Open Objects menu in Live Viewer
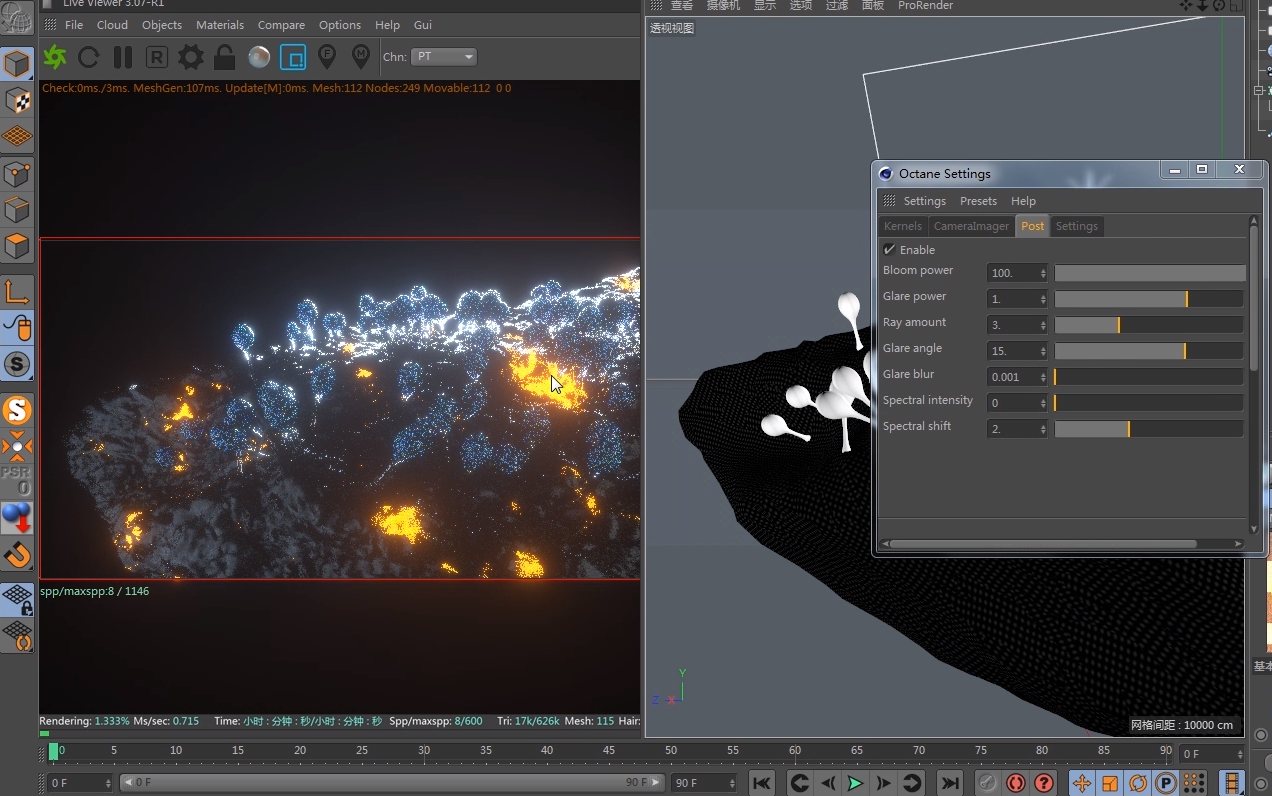 [x=162, y=25]
